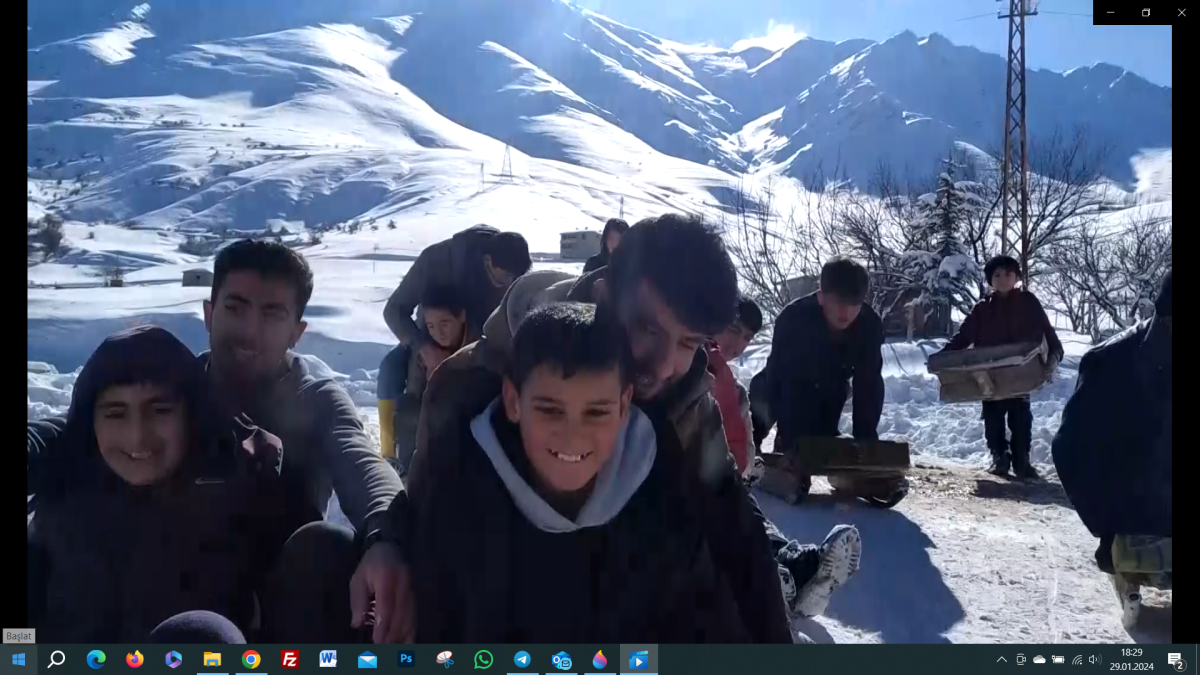The width and height of the screenshot is (1200, 675).
Task: Open the notification center with 2 notifications
Action: (x=1176, y=659)
